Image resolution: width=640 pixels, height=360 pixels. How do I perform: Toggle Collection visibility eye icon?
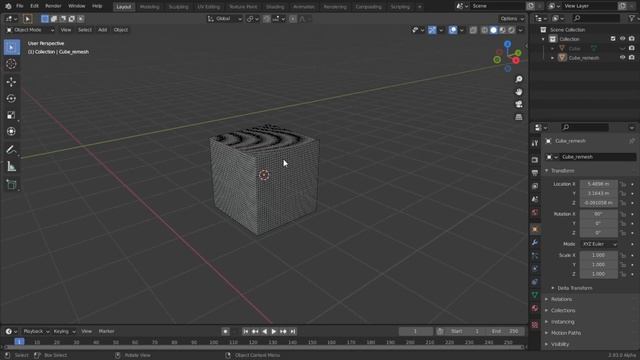click(x=622, y=39)
